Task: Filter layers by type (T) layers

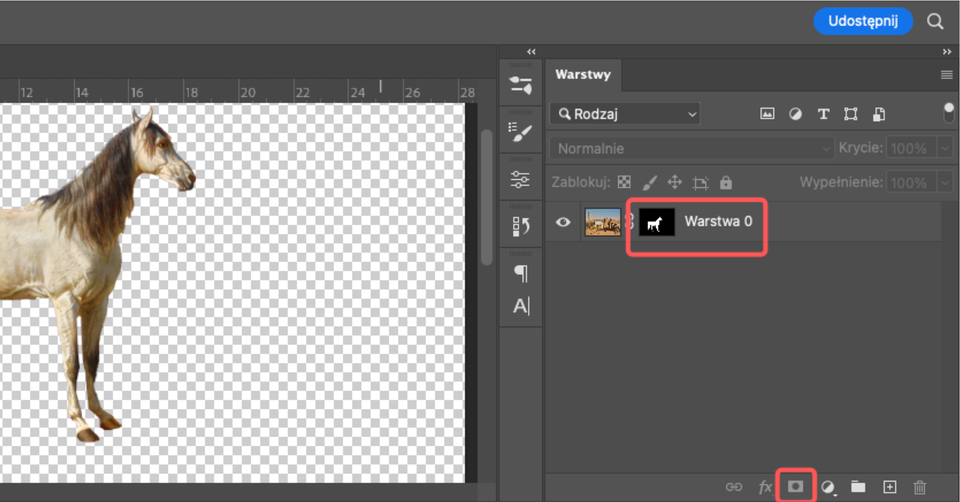Action: pyautogui.click(x=823, y=114)
